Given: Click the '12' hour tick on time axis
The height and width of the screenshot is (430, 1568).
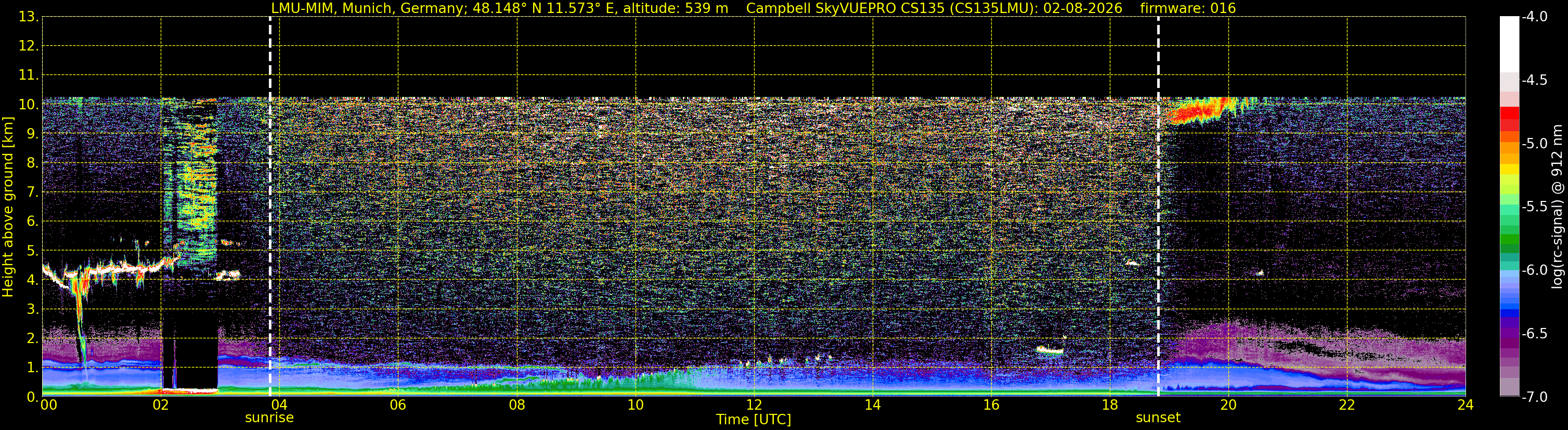Looking at the screenshot, I should (754, 405).
